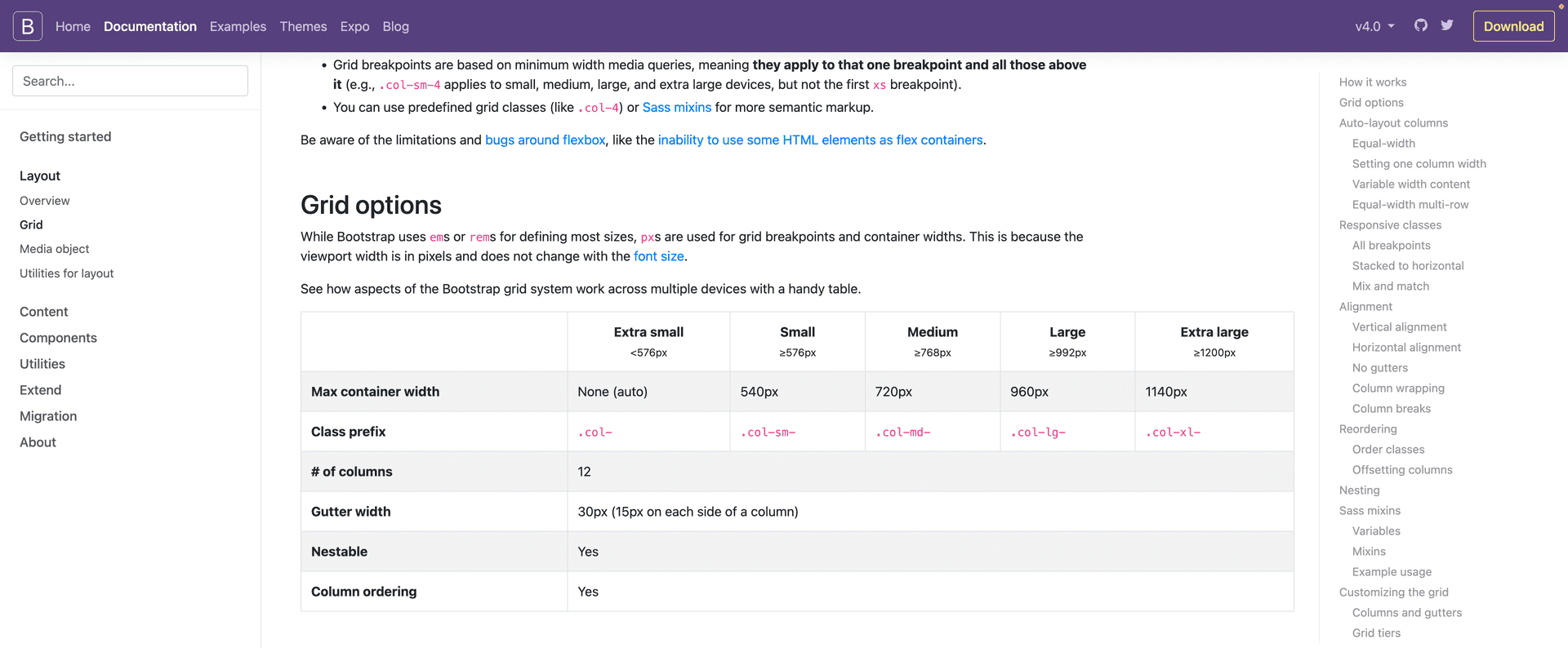The height and width of the screenshot is (648, 1568).
Task: Jump to Grid options in contents
Action: [x=1371, y=103]
